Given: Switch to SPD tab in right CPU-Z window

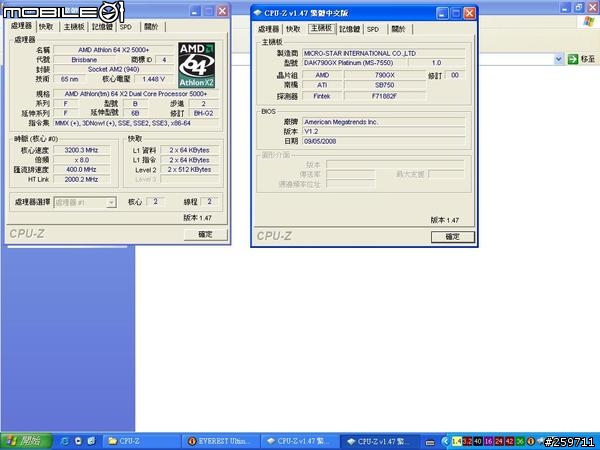Looking at the screenshot, I should tap(373, 29).
